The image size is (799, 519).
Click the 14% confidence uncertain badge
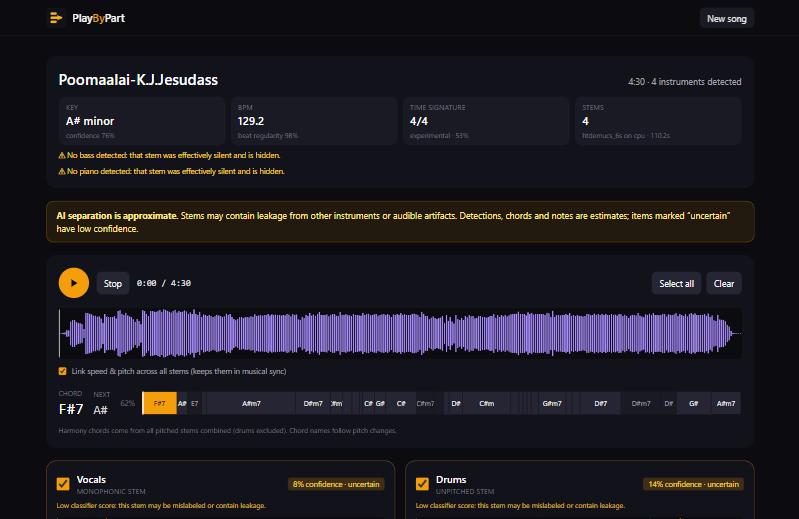pos(693,484)
